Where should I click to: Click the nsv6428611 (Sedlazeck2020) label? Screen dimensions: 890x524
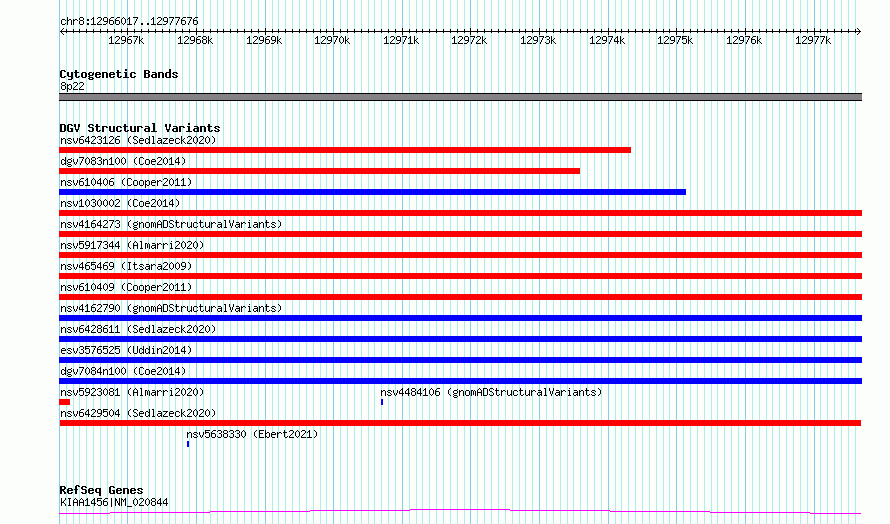138,329
